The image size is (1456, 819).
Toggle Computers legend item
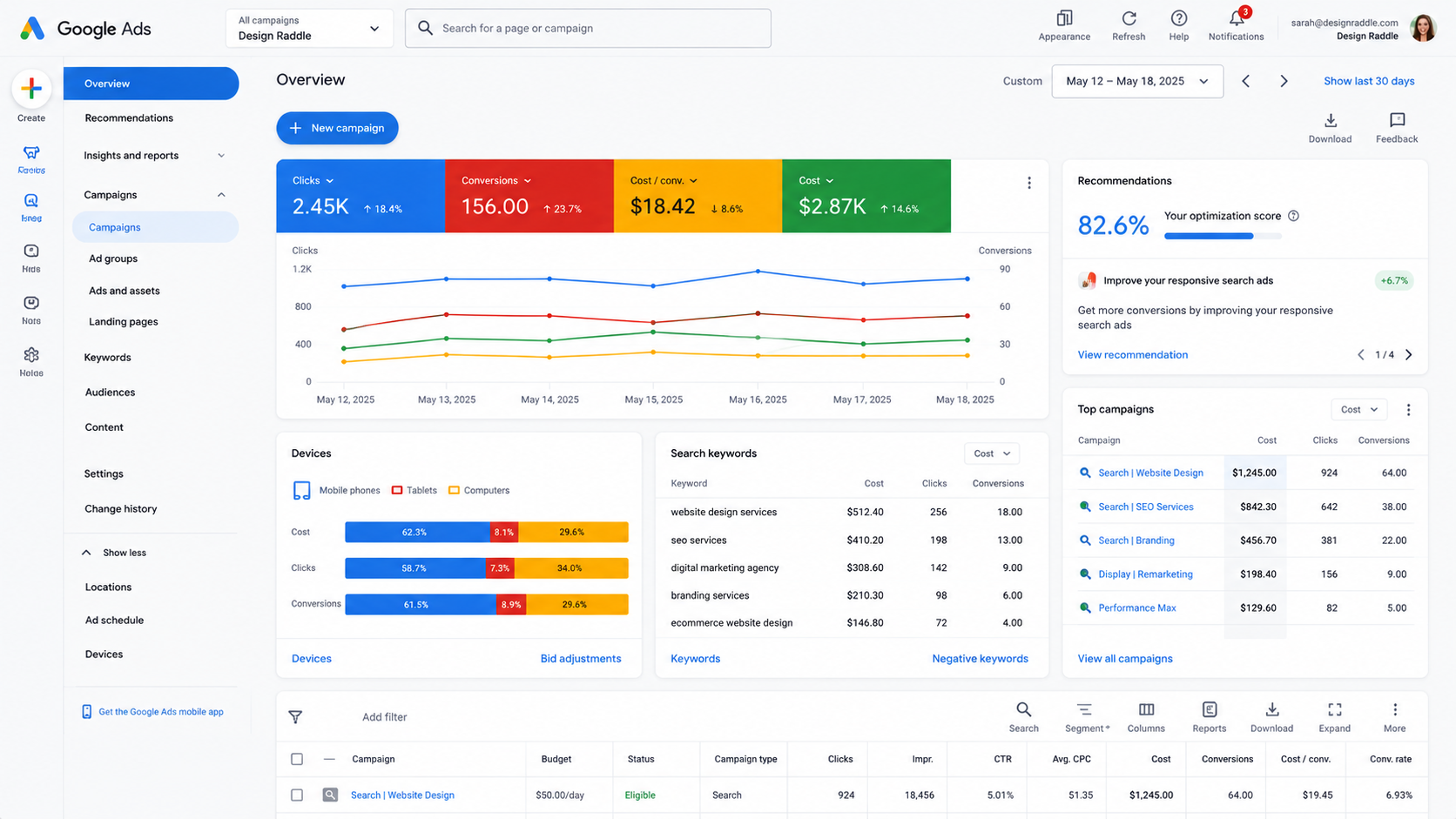pos(479,490)
